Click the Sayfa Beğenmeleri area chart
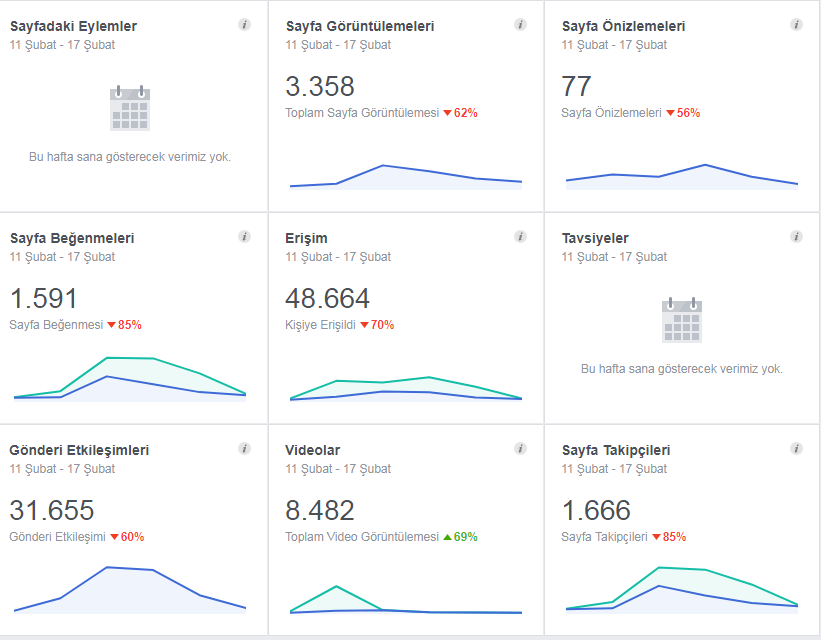This screenshot has height=640, width=824. (x=130, y=379)
